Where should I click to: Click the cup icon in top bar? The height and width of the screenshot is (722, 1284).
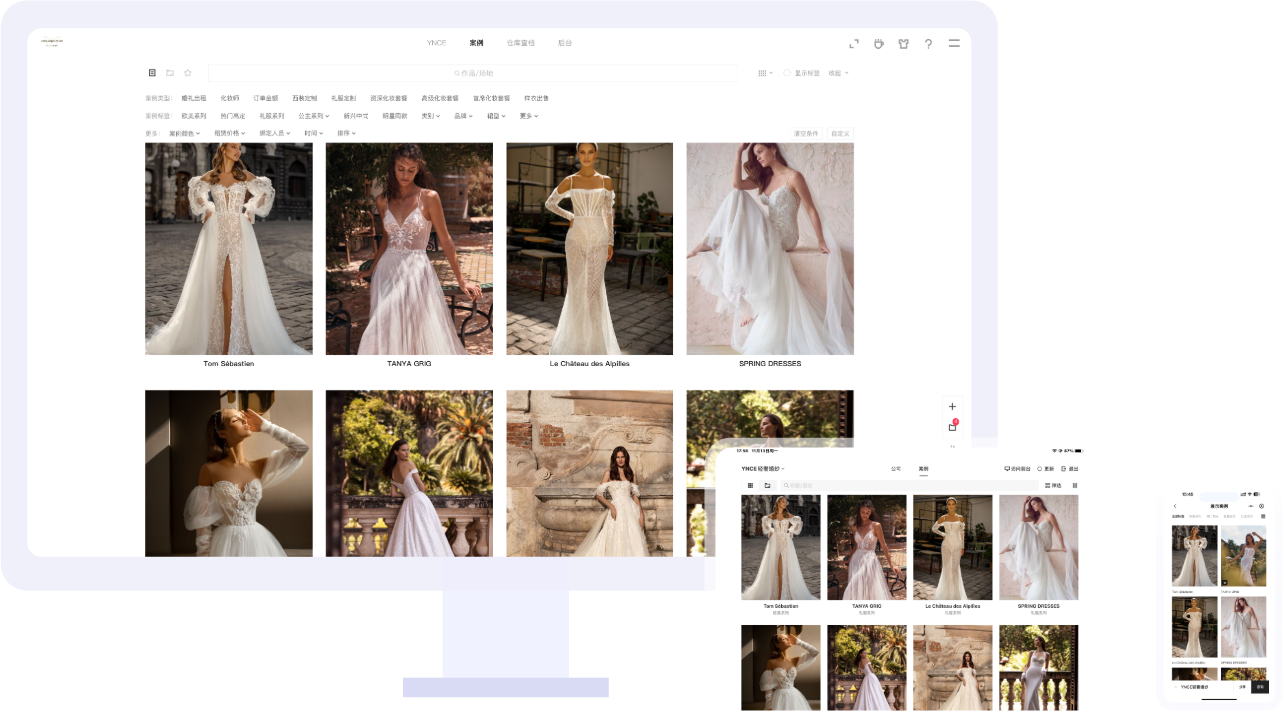coord(879,44)
